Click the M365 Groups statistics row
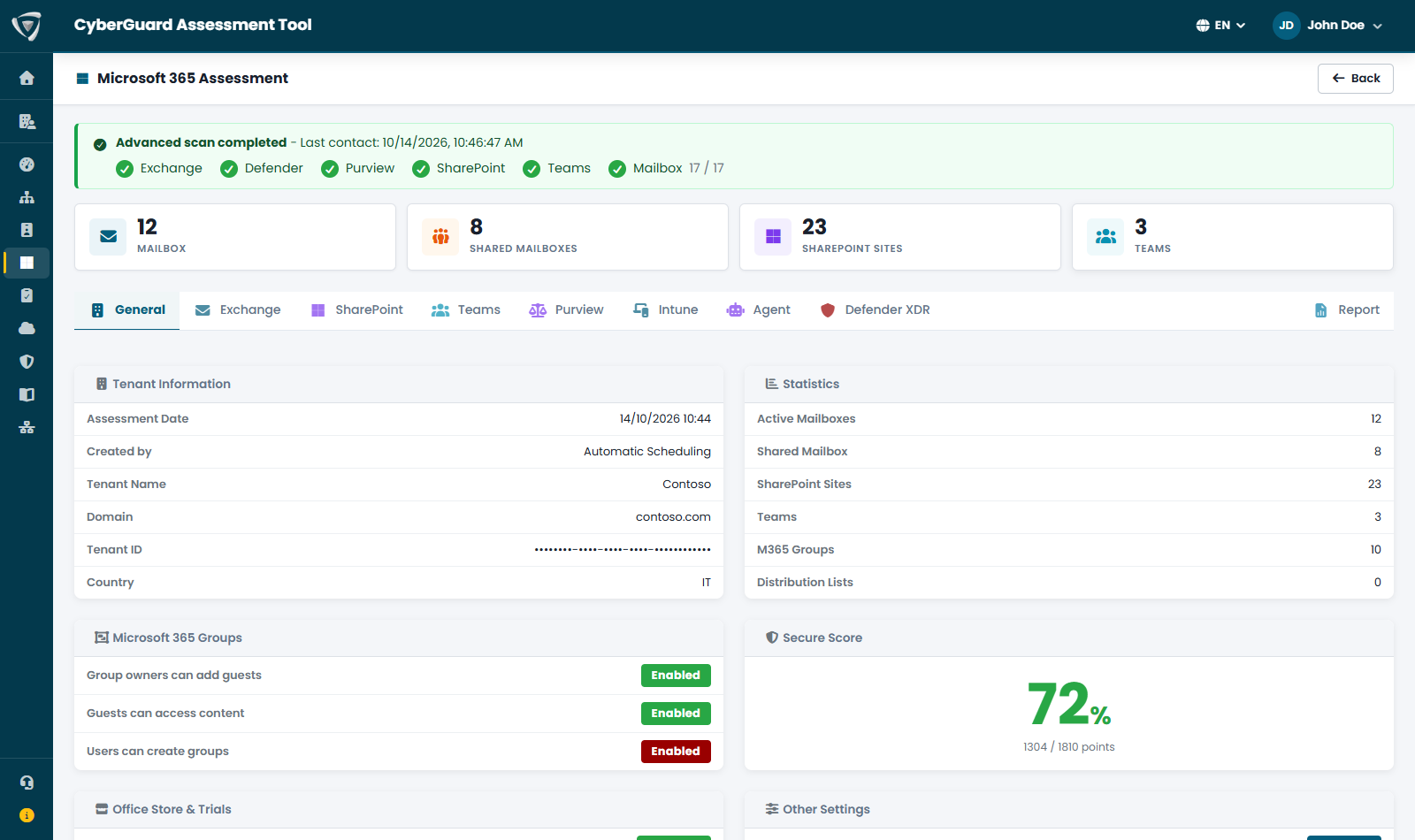1415x840 pixels. pyautogui.click(x=1069, y=550)
